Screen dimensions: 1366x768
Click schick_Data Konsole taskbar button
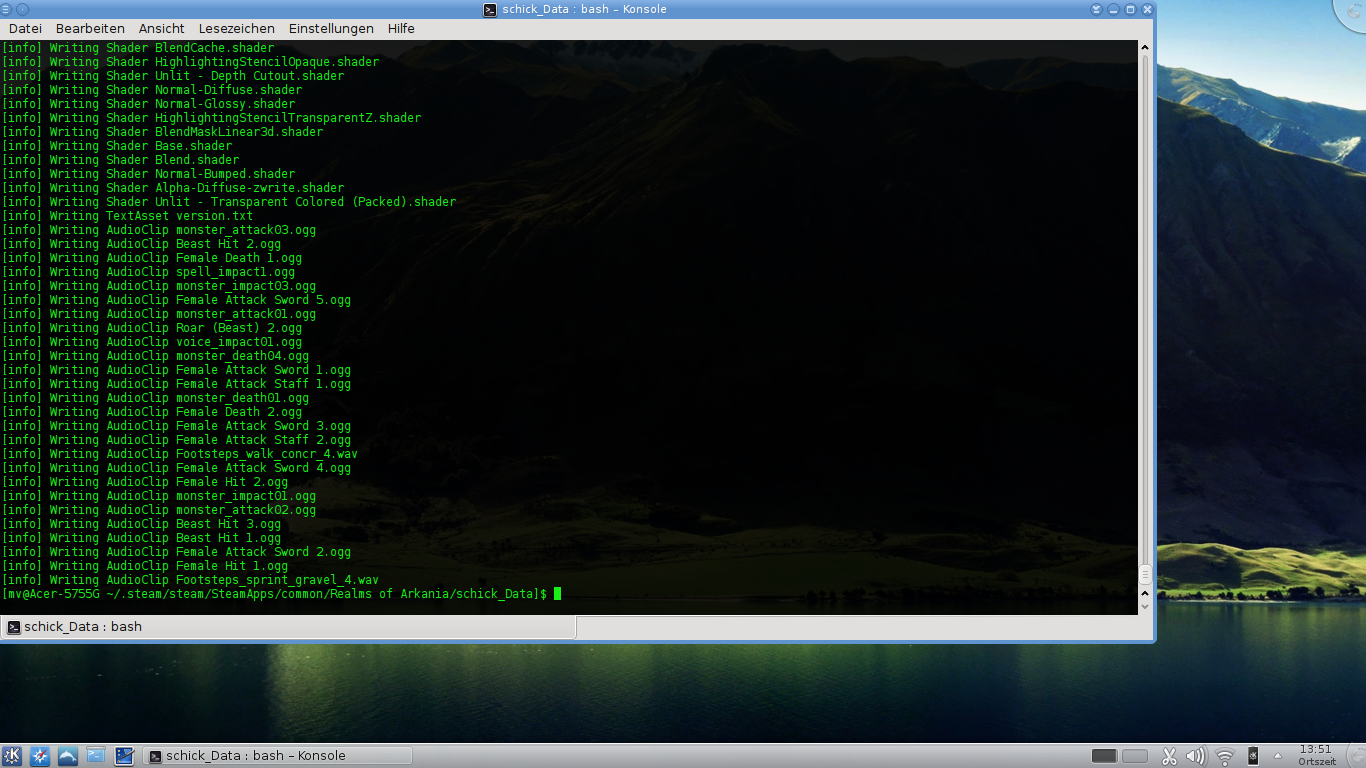[277, 756]
